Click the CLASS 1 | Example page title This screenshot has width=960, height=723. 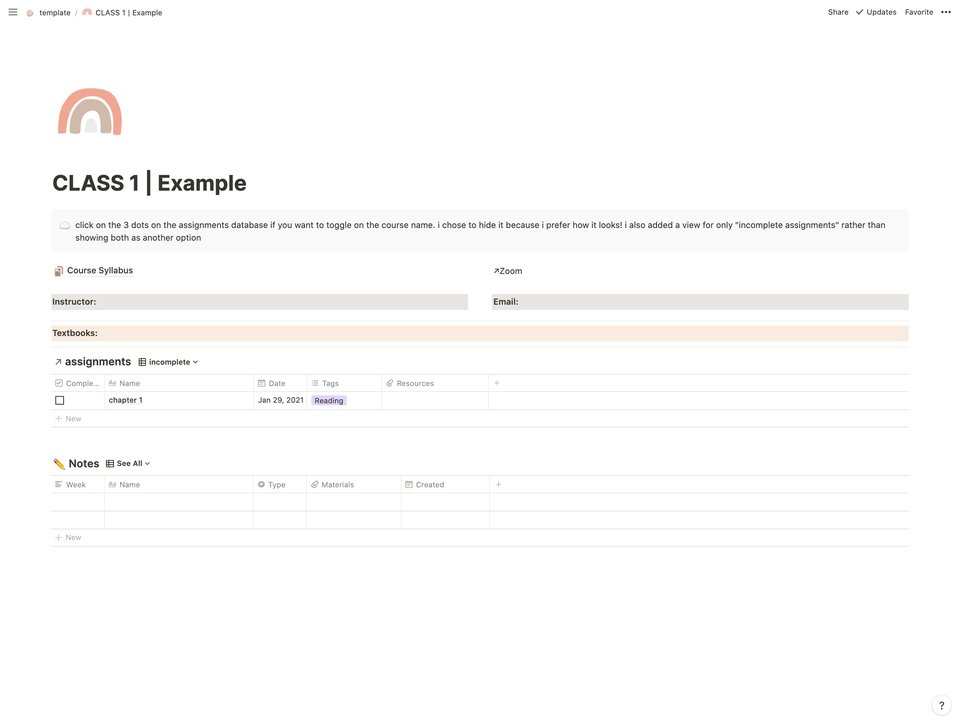[x=149, y=183]
